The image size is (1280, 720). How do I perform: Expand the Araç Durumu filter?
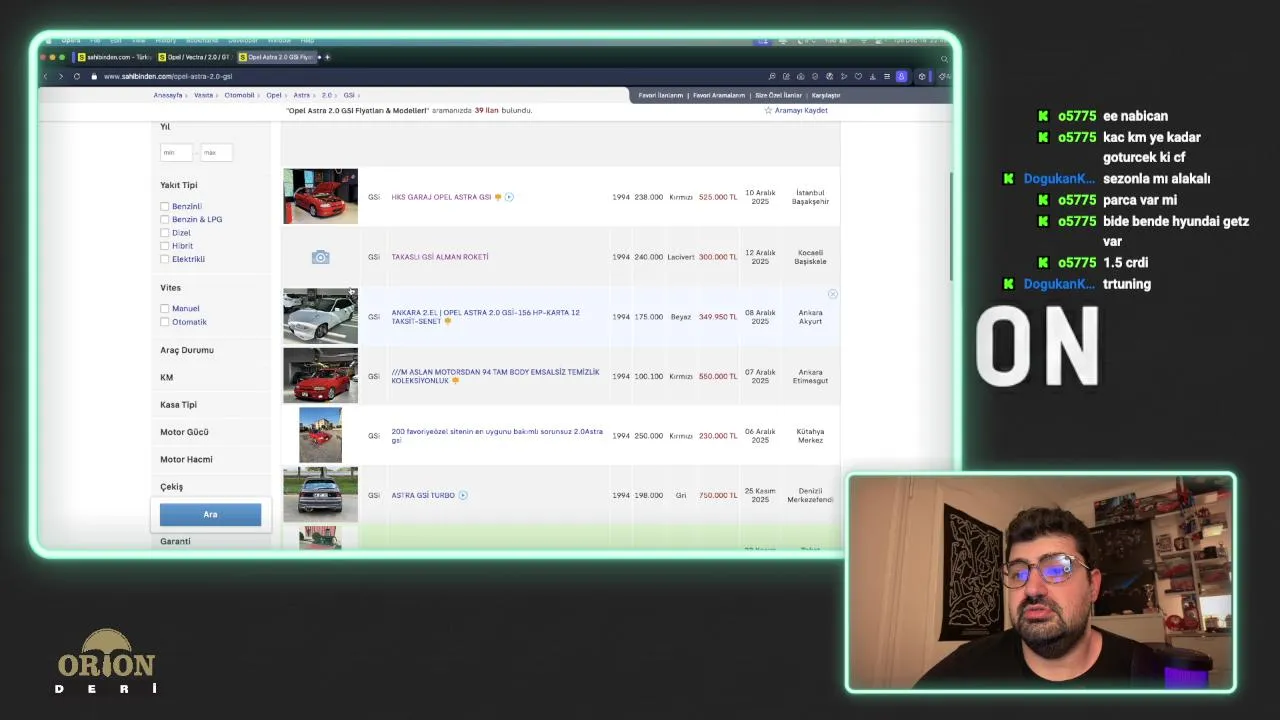pos(187,350)
